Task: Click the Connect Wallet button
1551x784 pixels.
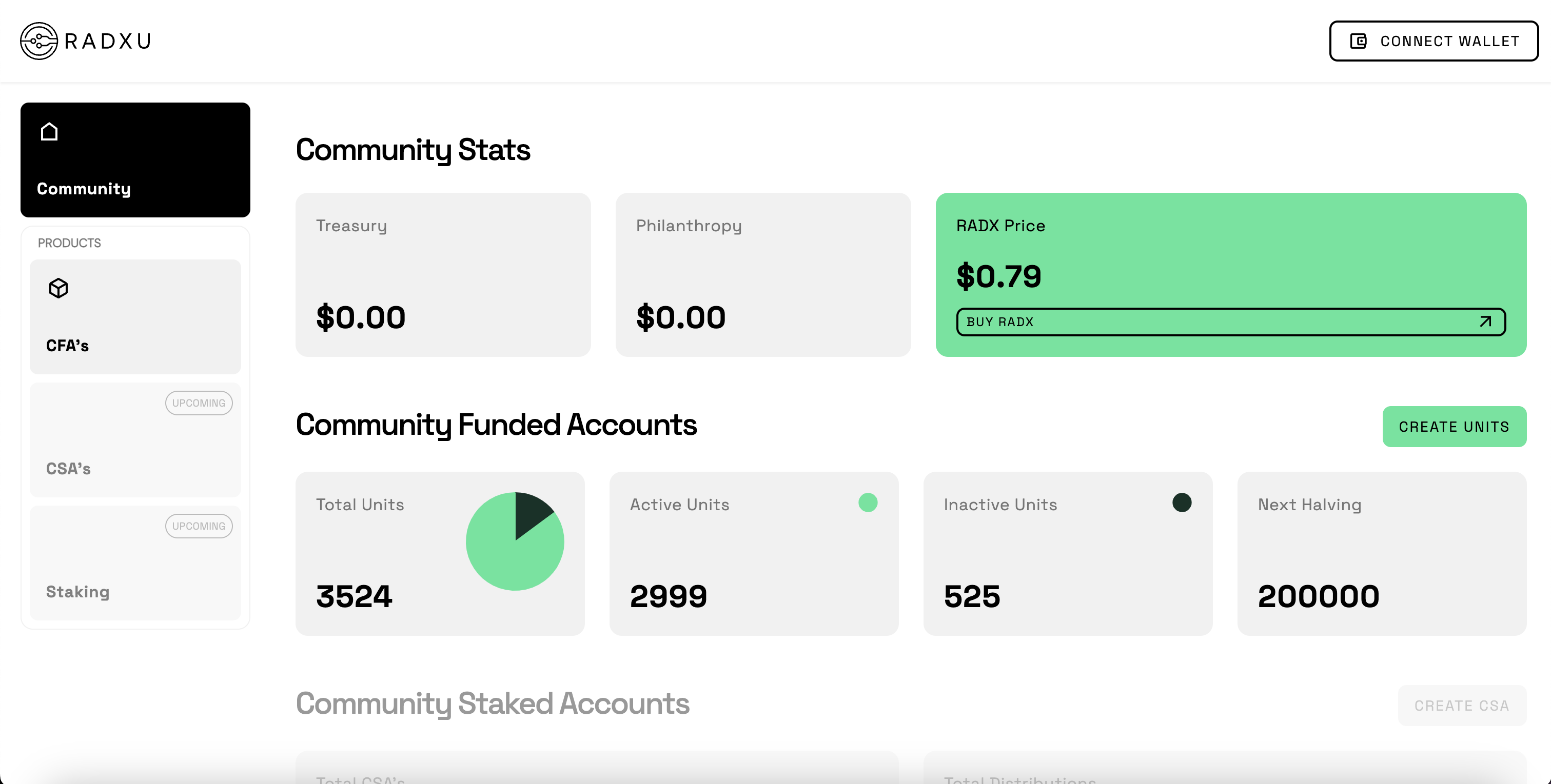Action: 1434,41
